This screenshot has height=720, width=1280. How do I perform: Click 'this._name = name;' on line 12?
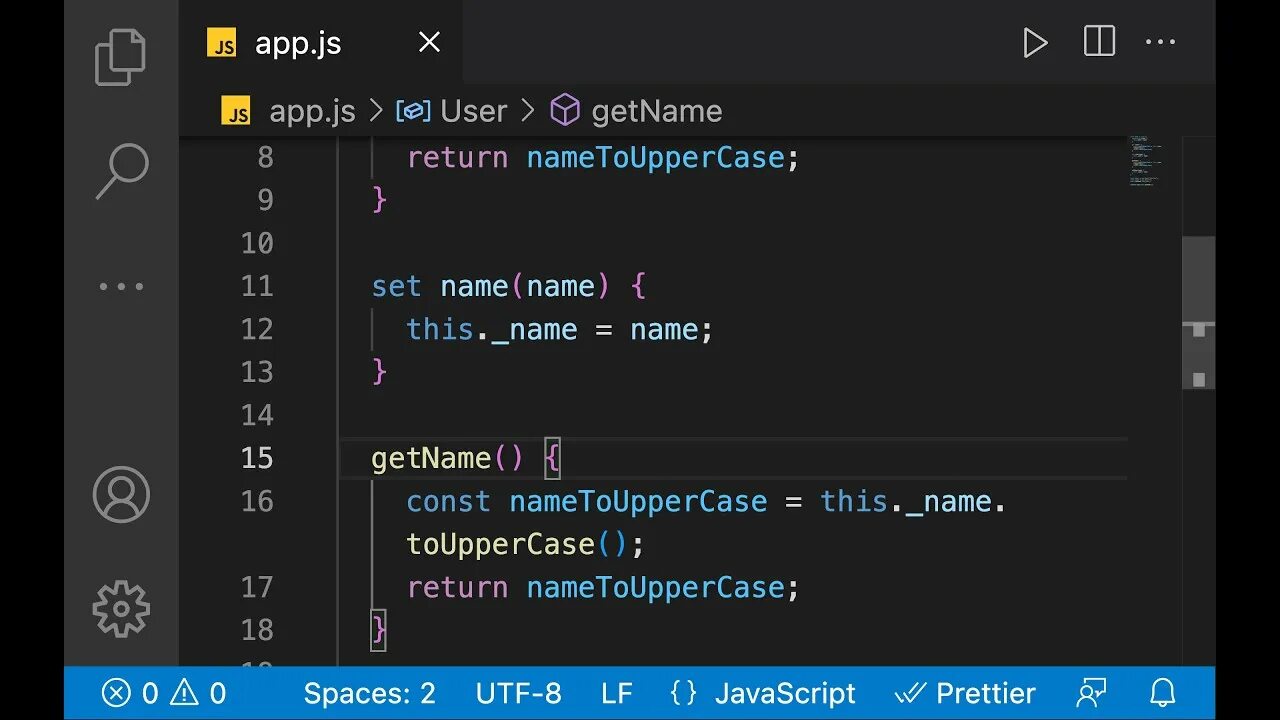tap(560, 330)
